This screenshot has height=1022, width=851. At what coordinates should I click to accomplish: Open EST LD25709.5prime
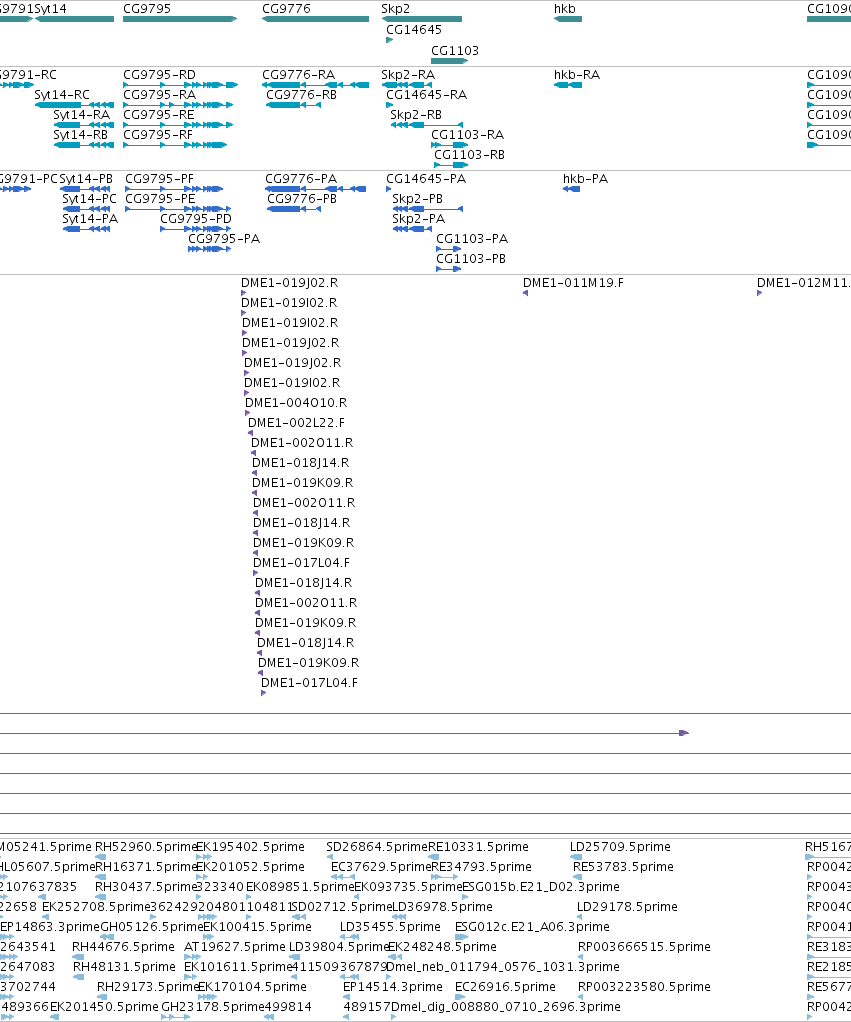[x=576, y=857]
